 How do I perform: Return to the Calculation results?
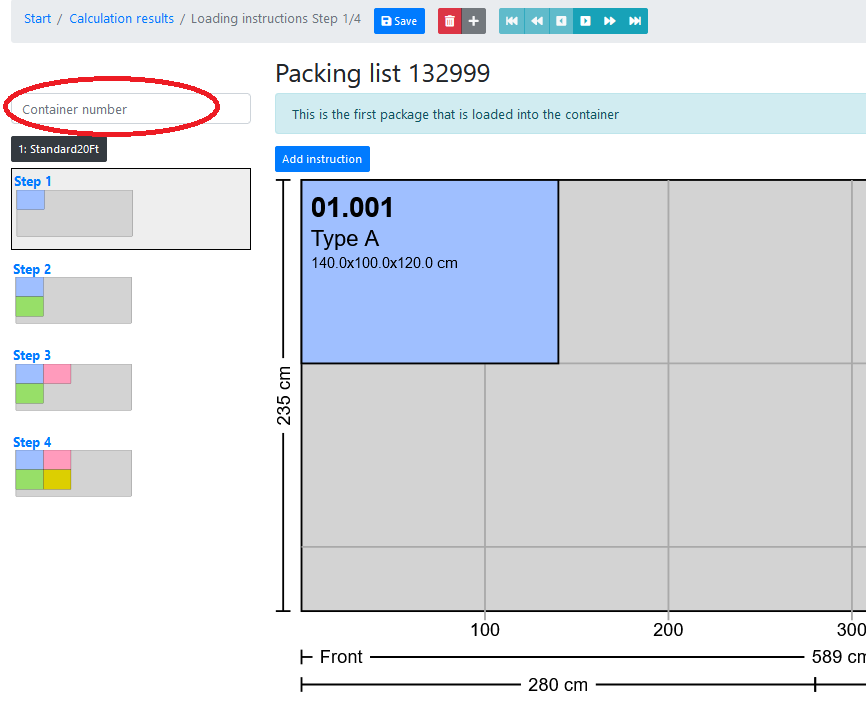121,18
